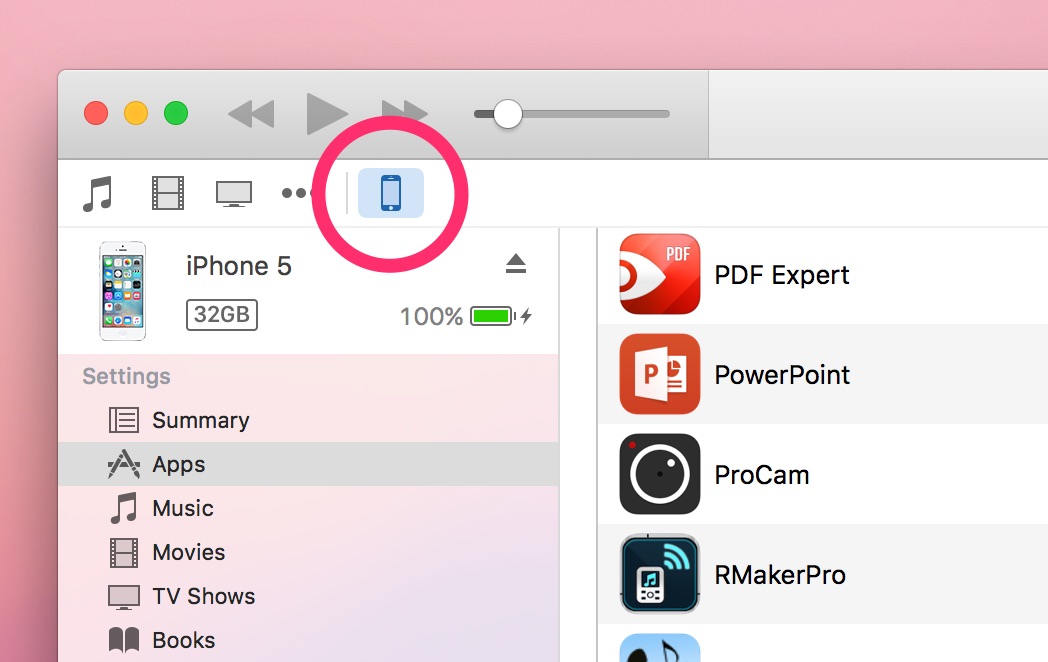This screenshot has height=662, width=1048.
Task: Click the "iPhone 5" device name
Action: 239,266
